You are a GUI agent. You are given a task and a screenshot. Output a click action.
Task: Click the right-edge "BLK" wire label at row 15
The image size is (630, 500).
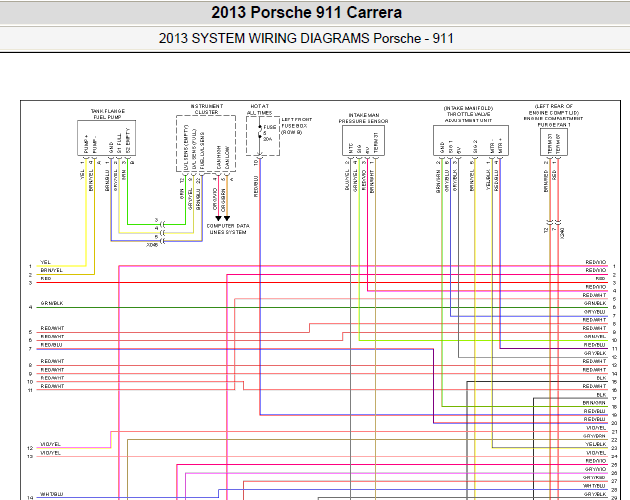[x=601, y=378]
